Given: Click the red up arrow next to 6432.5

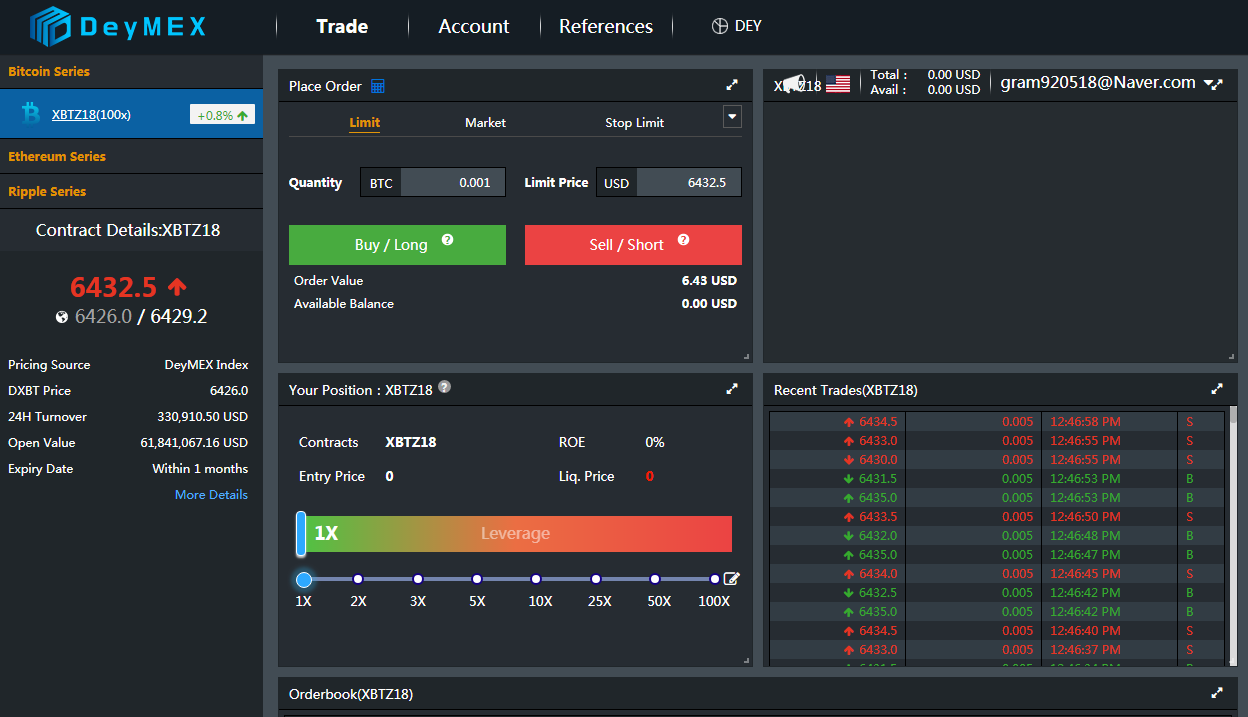Looking at the screenshot, I should click(177, 287).
